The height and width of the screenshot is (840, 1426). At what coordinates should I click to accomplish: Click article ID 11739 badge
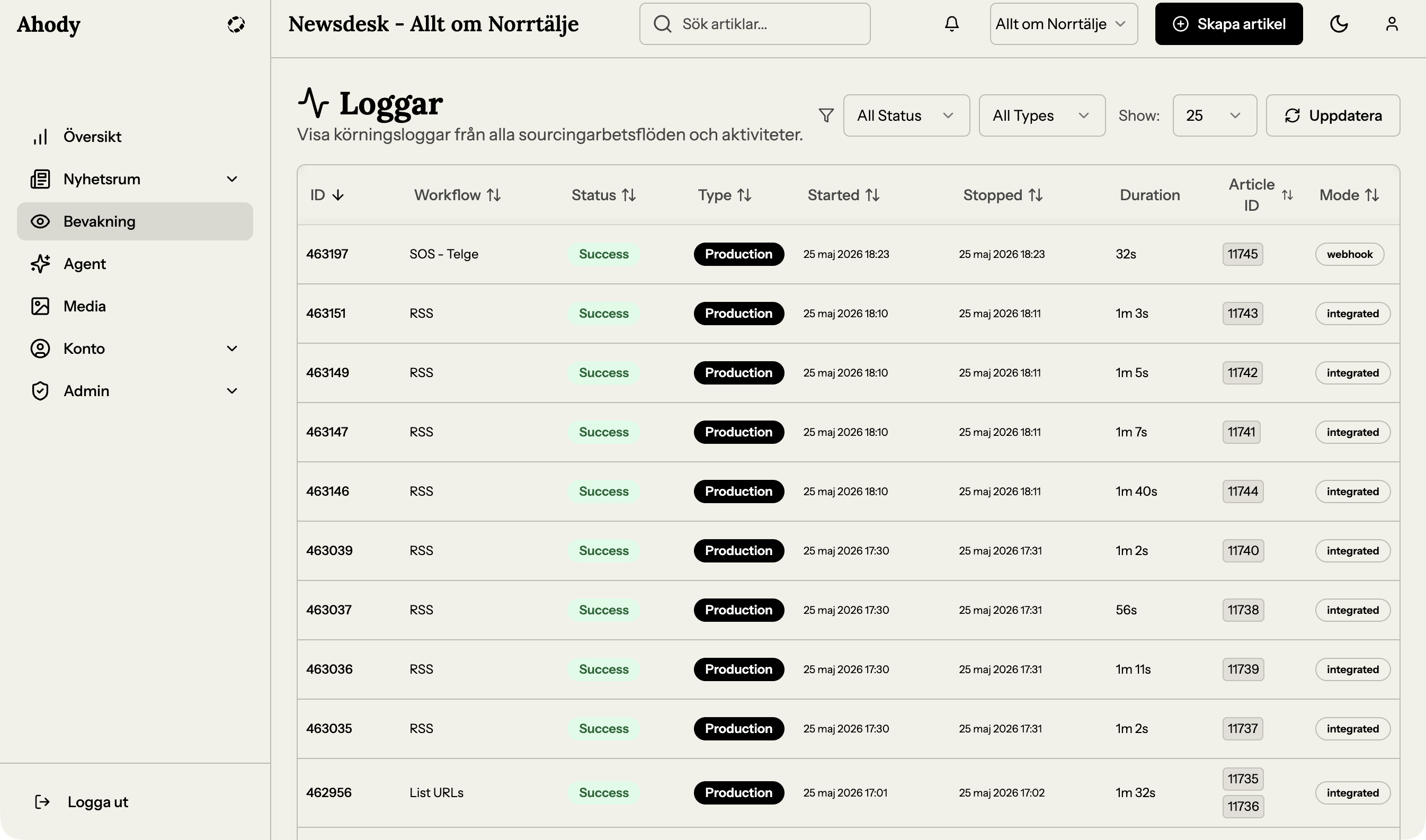(1243, 669)
